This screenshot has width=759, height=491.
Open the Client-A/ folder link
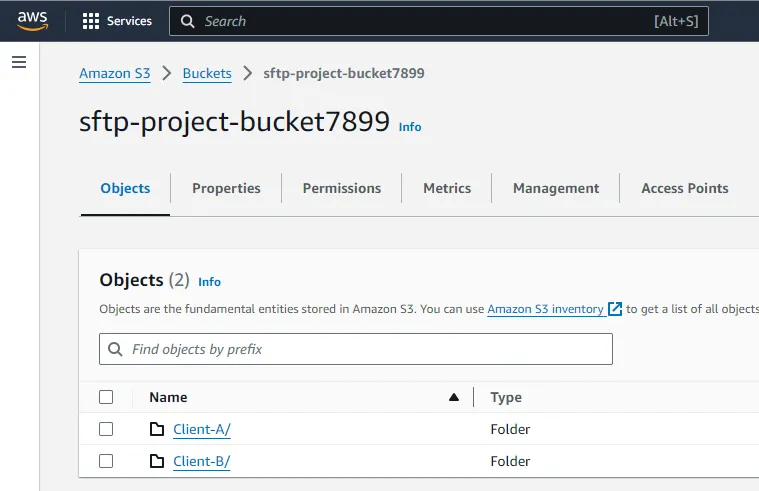202,430
